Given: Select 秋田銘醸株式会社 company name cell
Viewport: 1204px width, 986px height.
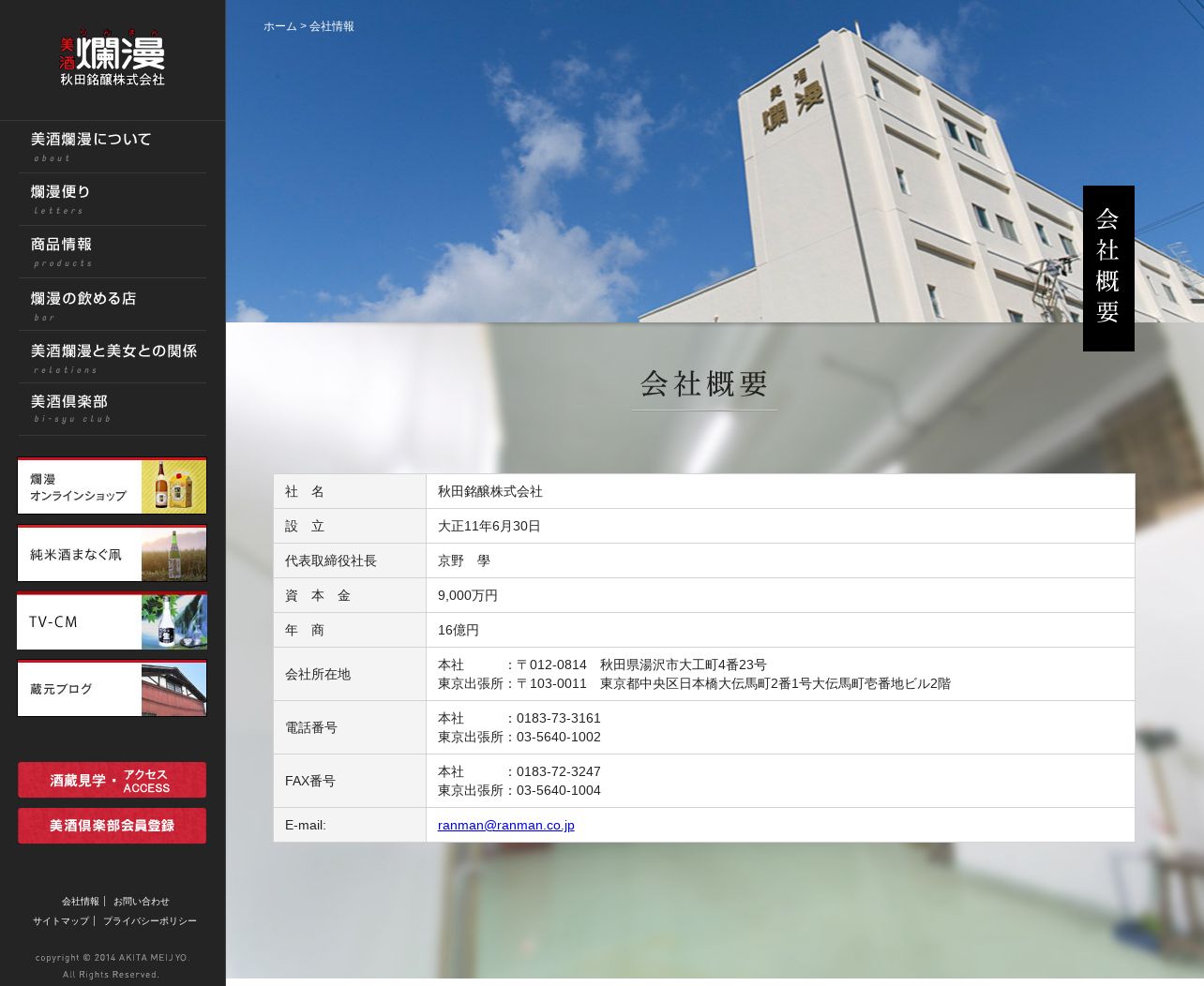Looking at the screenshot, I should coord(780,491).
